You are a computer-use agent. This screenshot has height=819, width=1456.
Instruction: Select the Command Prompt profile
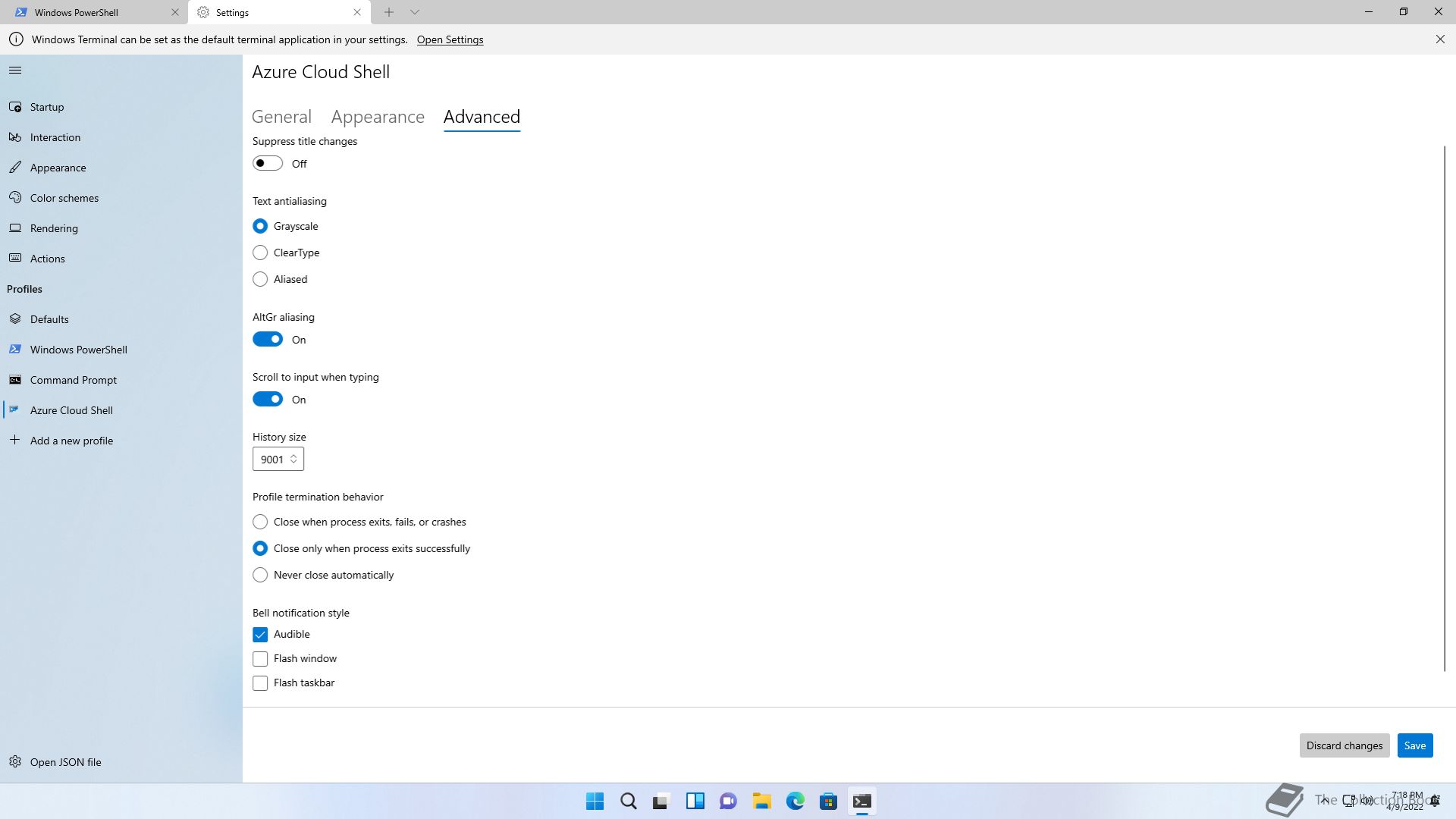[x=121, y=380]
